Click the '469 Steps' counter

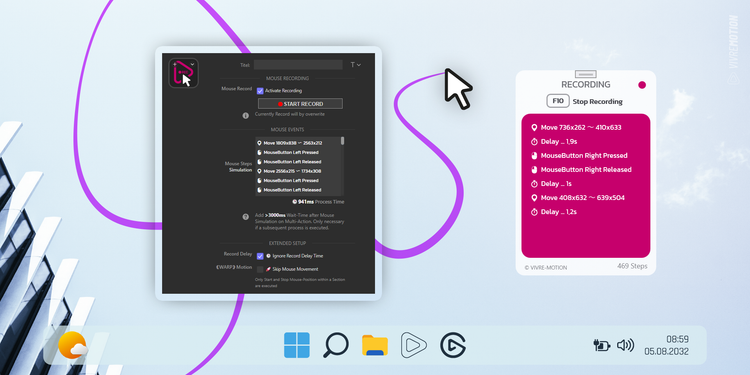click(x=632, y=266)
